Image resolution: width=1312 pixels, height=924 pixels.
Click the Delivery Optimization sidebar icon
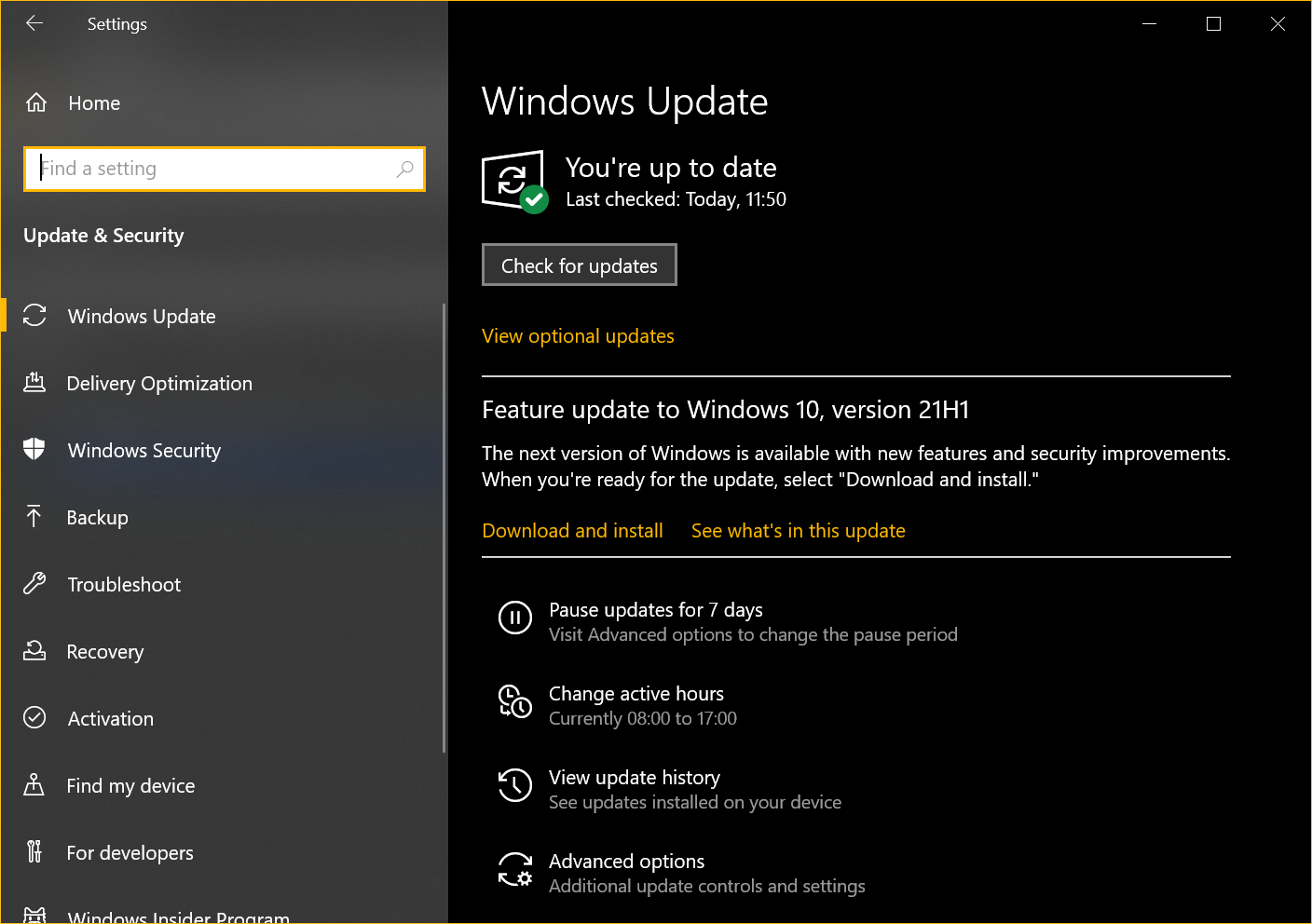click(34, 382)
